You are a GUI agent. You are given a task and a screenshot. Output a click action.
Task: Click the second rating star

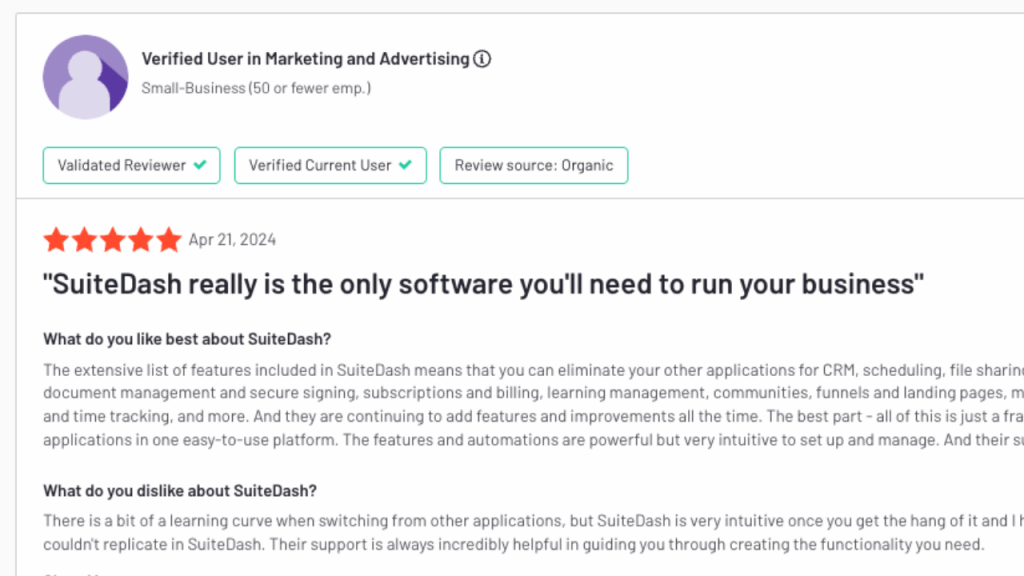84,240
